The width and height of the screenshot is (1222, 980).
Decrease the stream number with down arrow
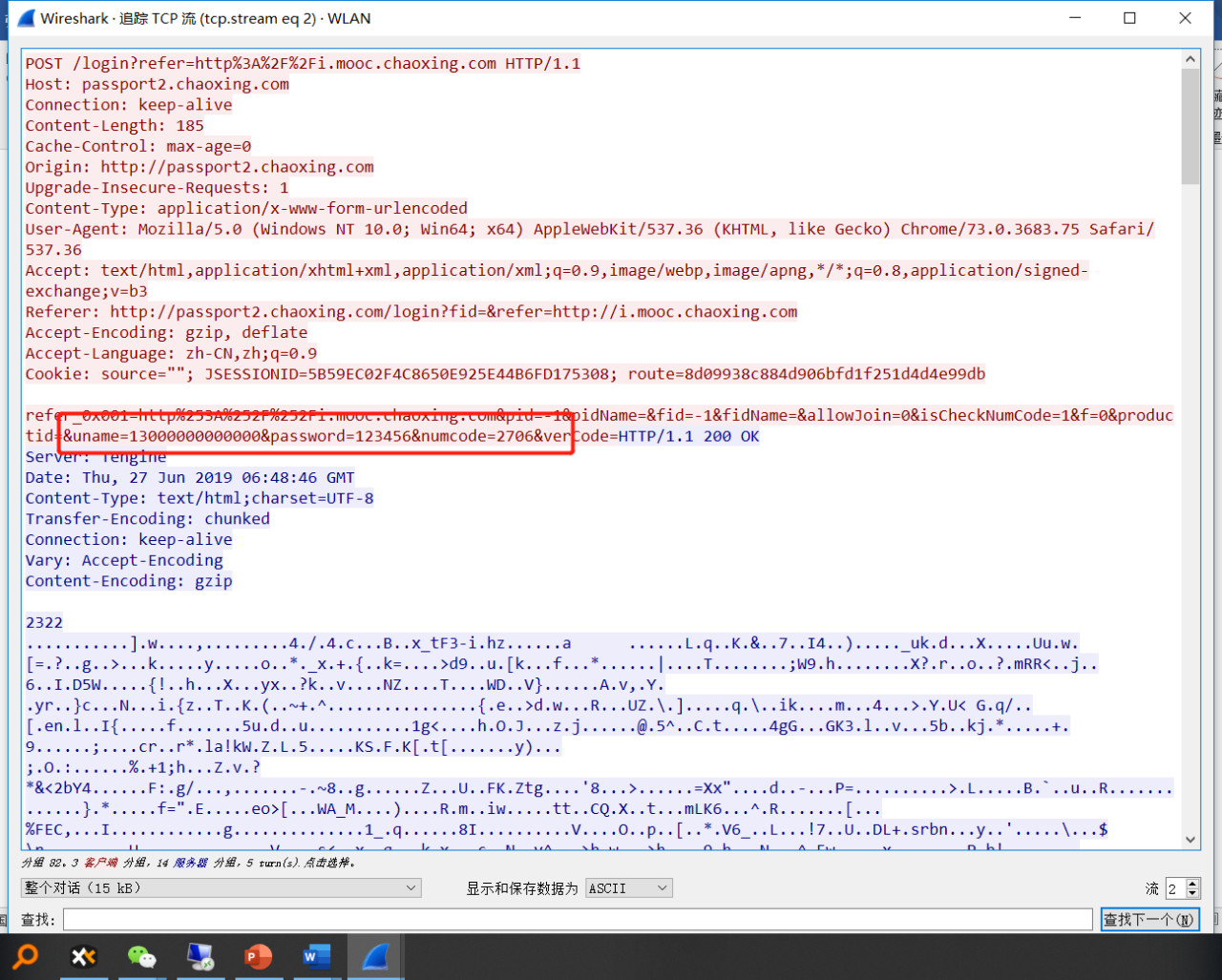point(1192,893)
